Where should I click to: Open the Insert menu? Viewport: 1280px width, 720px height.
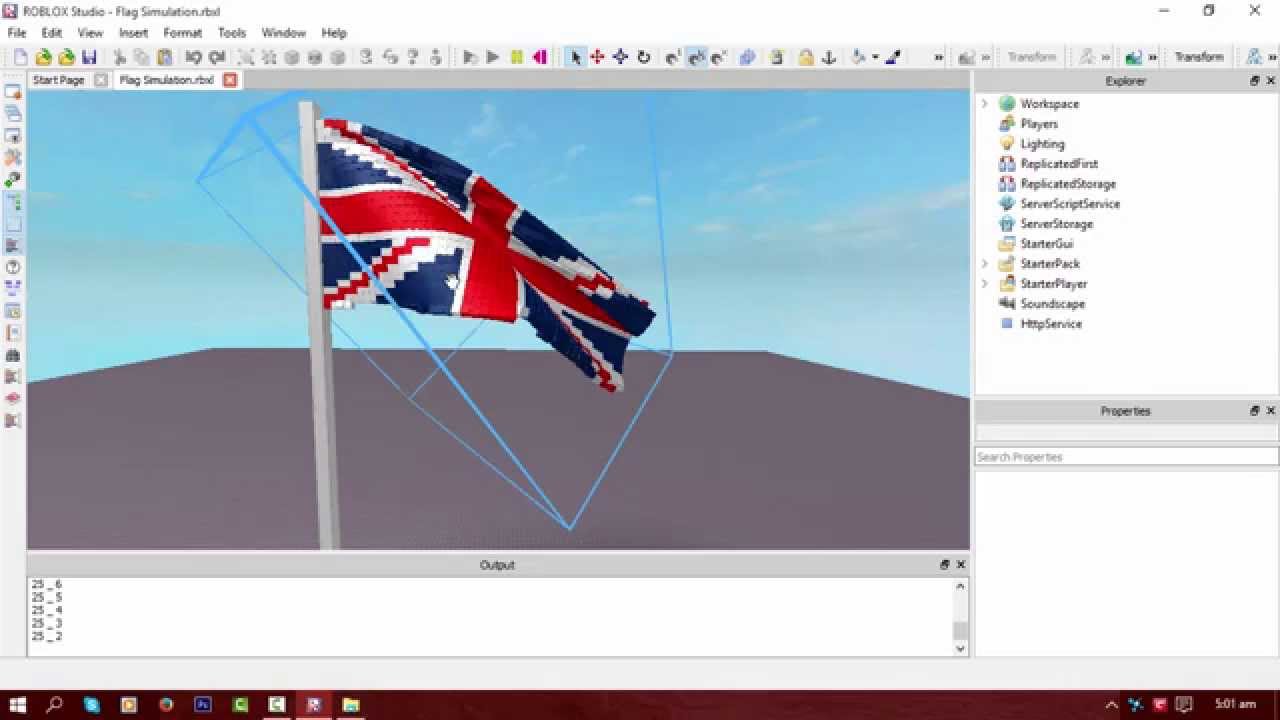(x=133, y=33)
